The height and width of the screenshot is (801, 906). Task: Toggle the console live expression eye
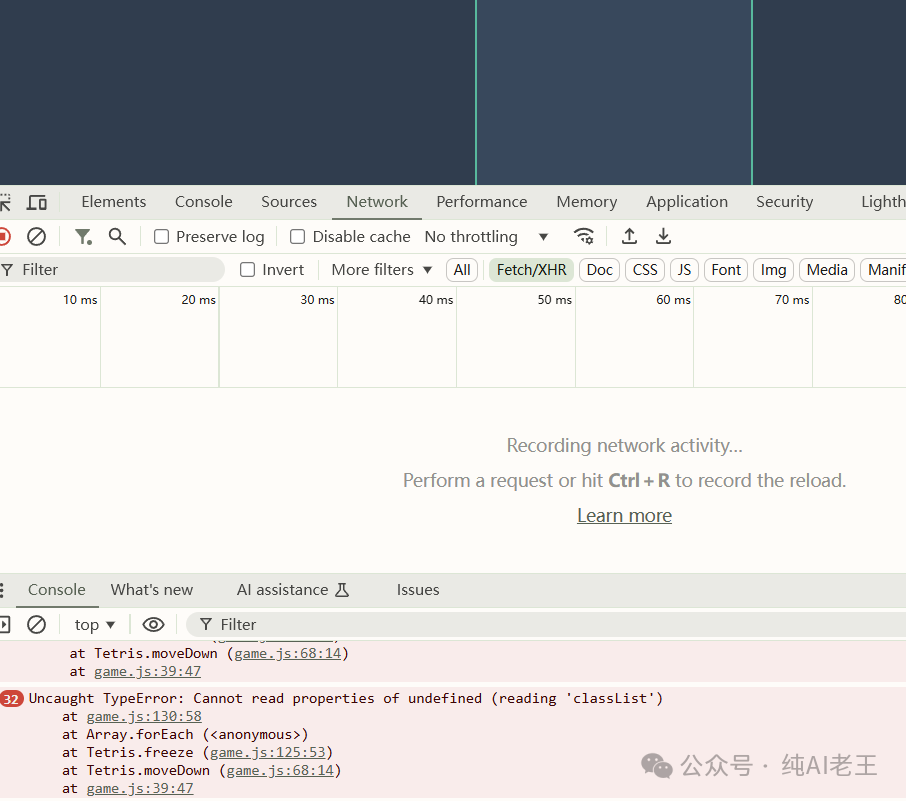pos(153,624)
